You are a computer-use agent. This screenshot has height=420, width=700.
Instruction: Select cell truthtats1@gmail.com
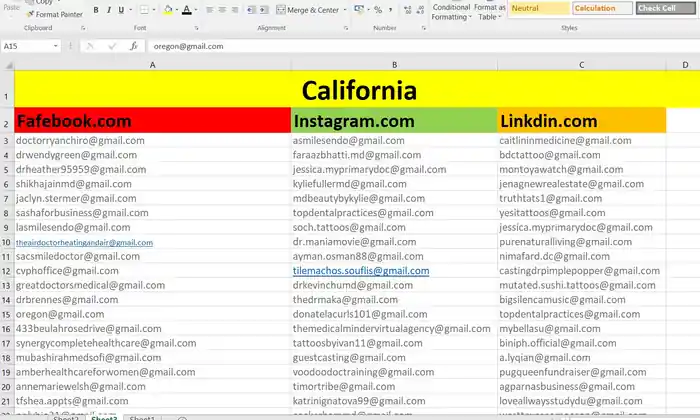tap(582, 198)
